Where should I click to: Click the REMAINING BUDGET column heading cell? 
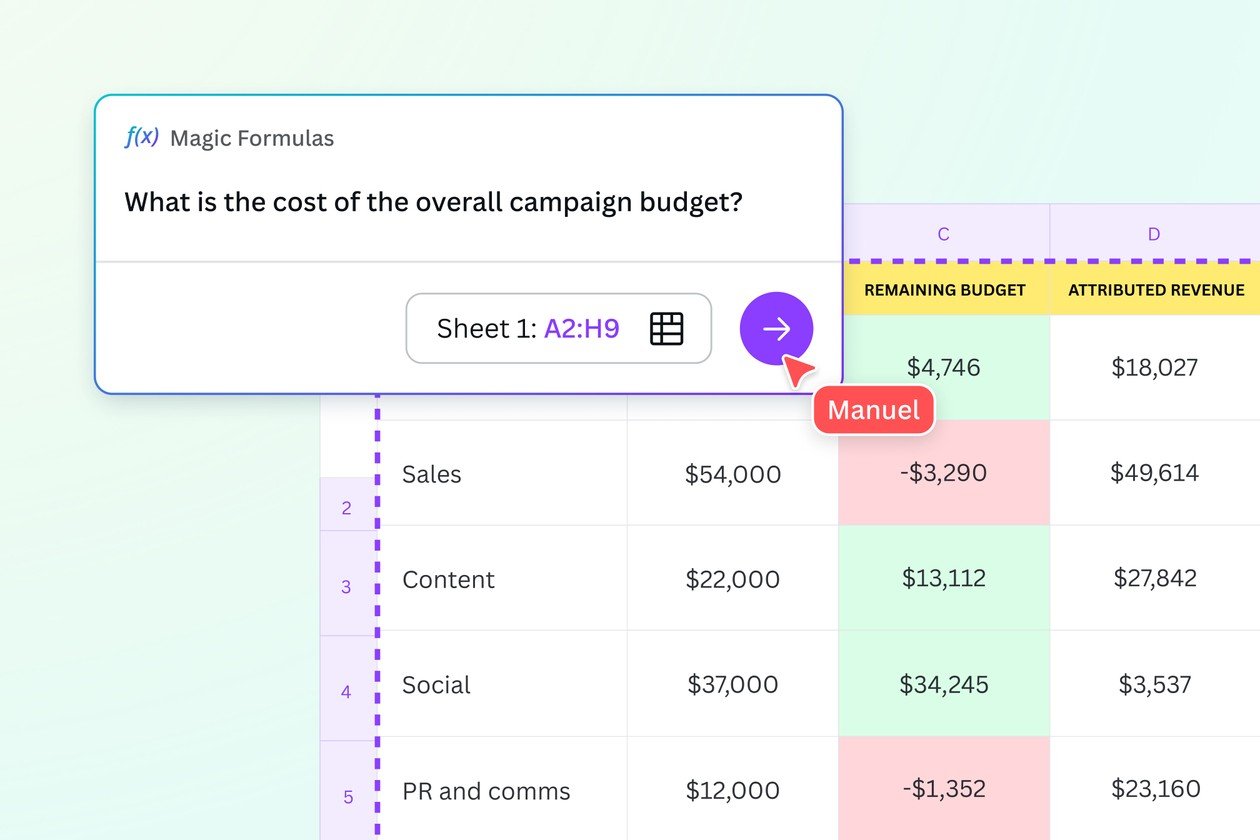(944, 290)
